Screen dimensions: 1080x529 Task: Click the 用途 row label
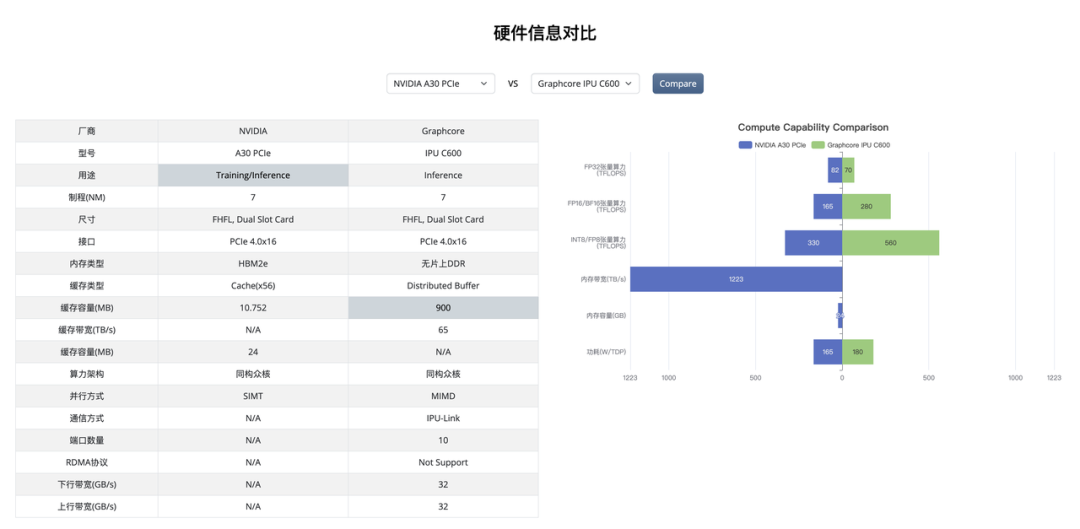point(87,175)
